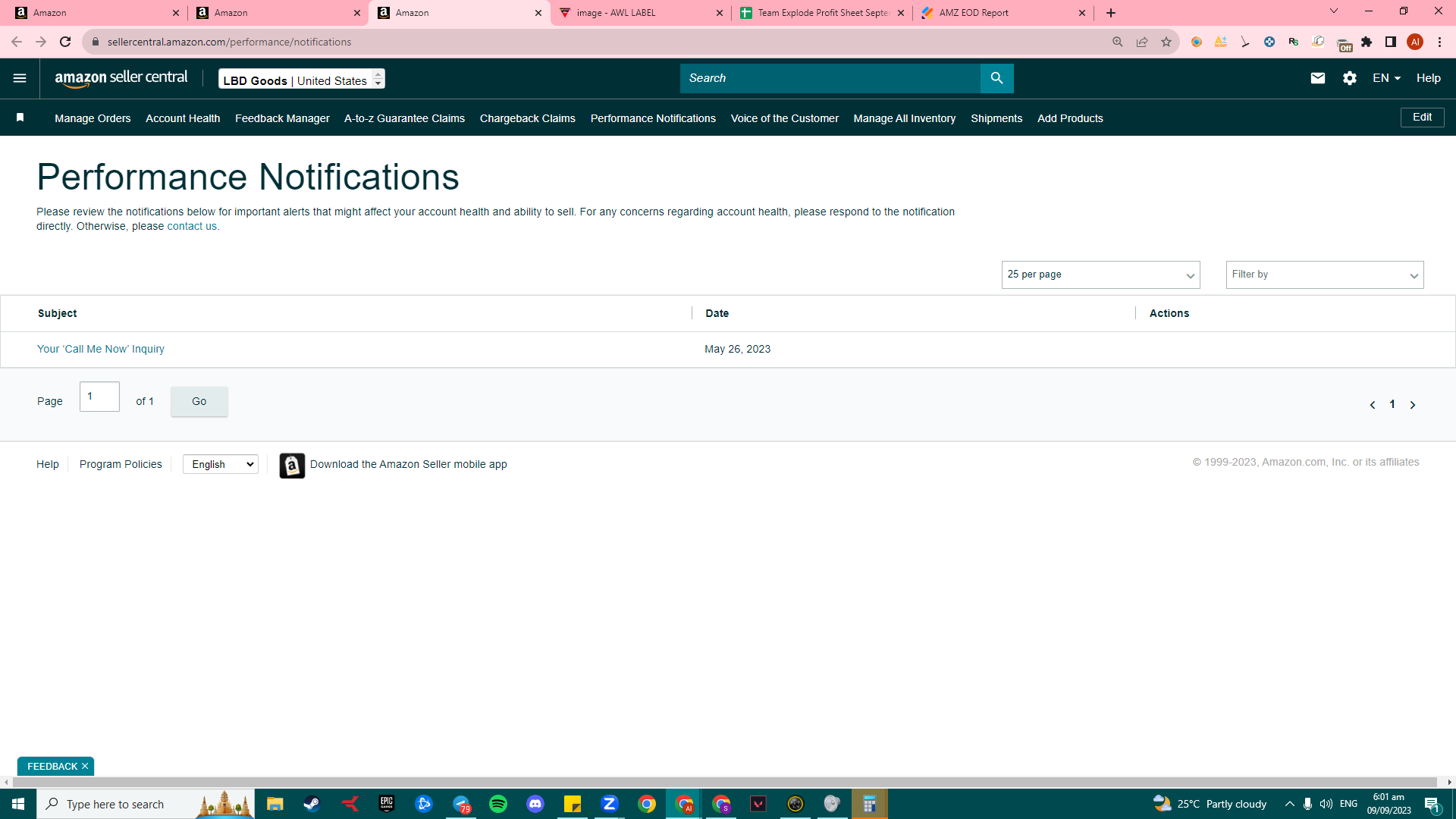Reload the browser page
The height and width of the screenshot is (819, 1456).
pos(65,42)
